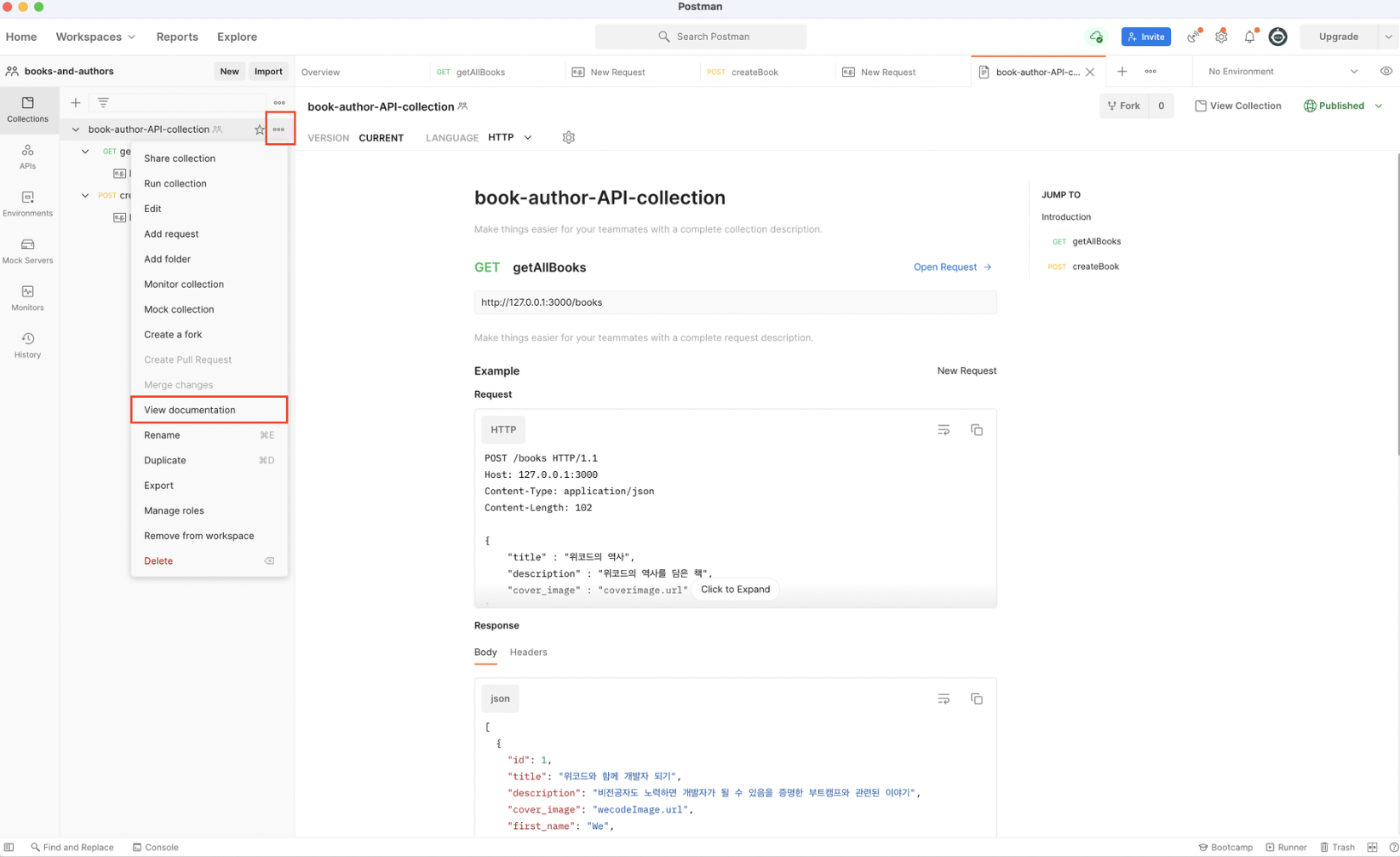Open the Environments sidebar panel
Screen dimensions: 1400x857
(28, 204)
